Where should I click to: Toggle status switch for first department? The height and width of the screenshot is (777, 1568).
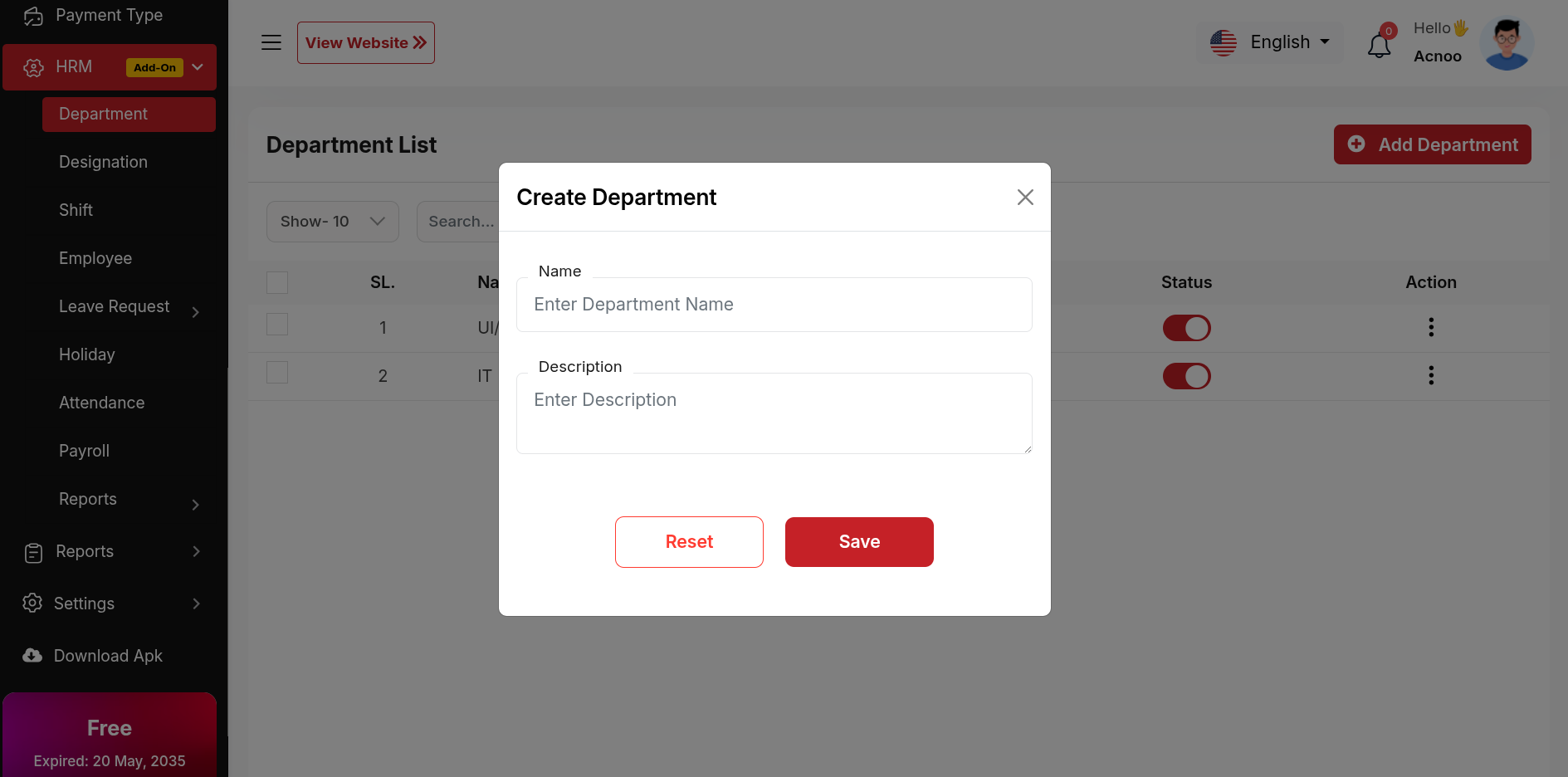[x=1186, y=328]
